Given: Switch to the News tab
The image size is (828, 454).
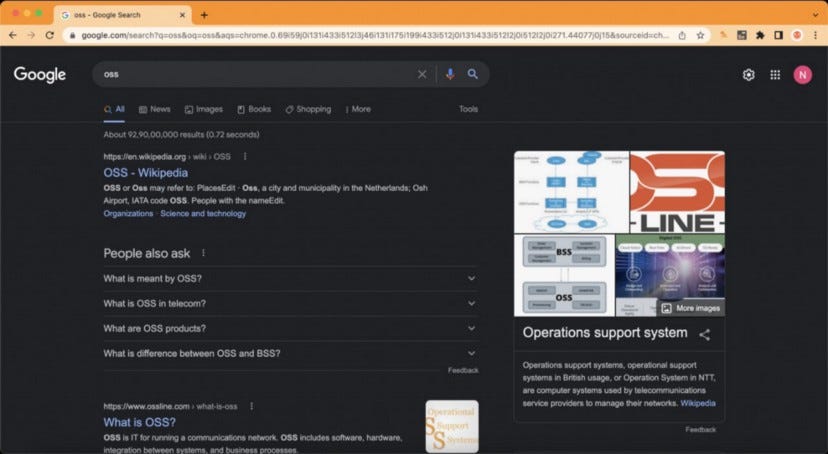Looking at the screenshot, I should pyautogui.click(x=154, y=109).
